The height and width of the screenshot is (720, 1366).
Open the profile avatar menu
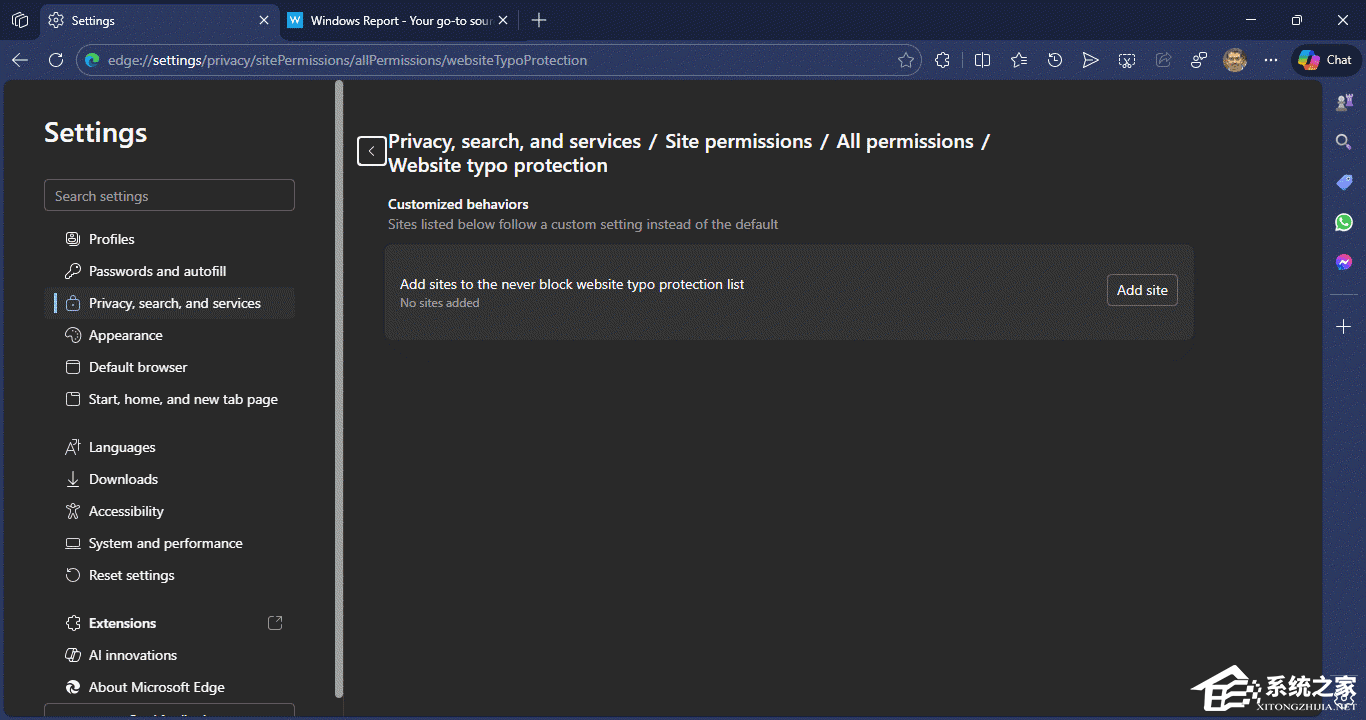1235,60
